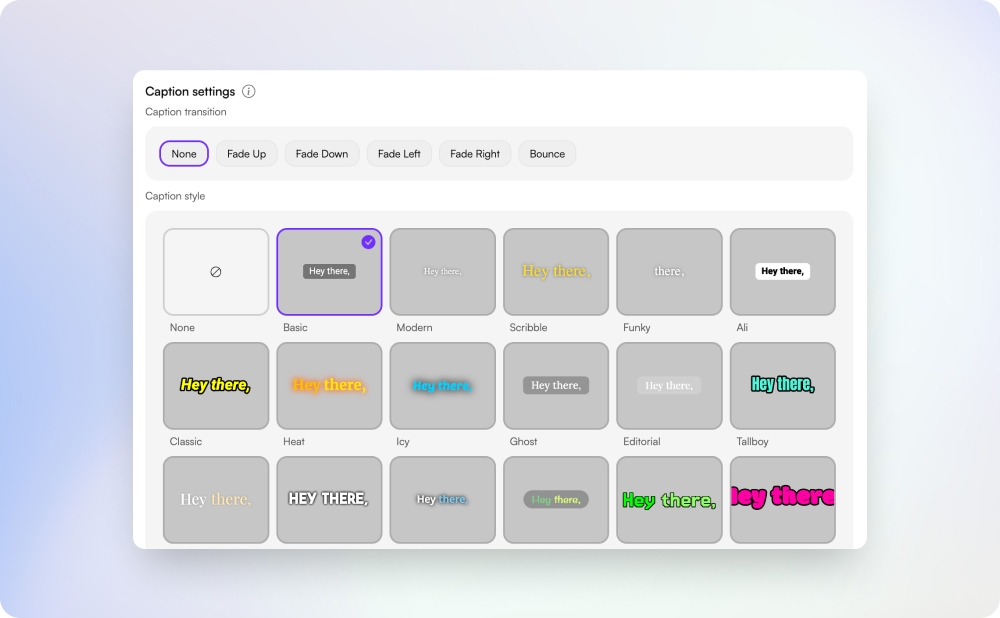Apply the Fade Down transition

(321, 153)
